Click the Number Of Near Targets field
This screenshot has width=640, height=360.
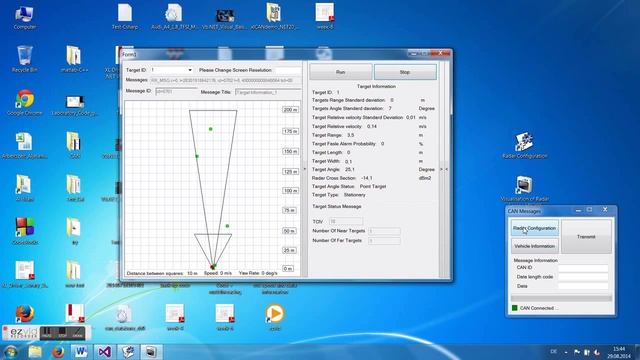pyautogui.click(x=384, y=231)
